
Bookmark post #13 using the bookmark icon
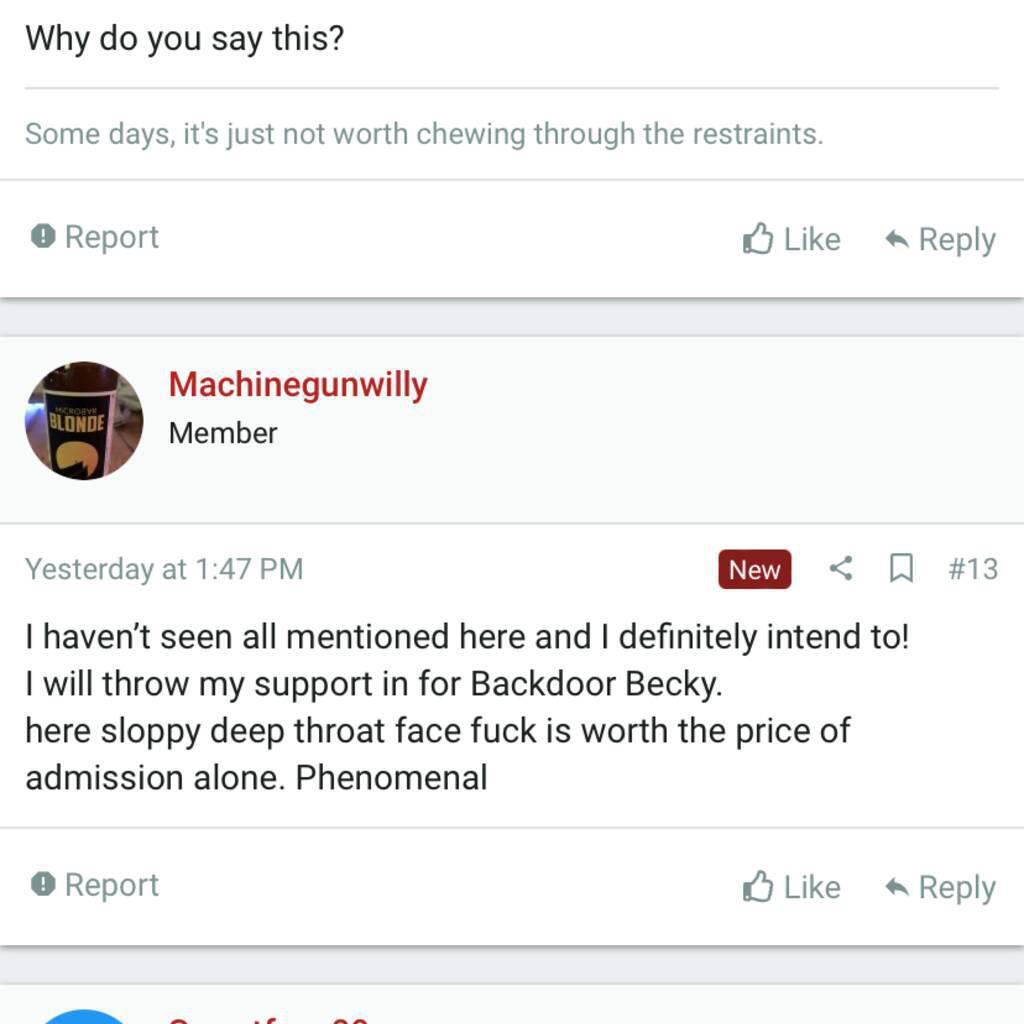click(x=901, y=569)
